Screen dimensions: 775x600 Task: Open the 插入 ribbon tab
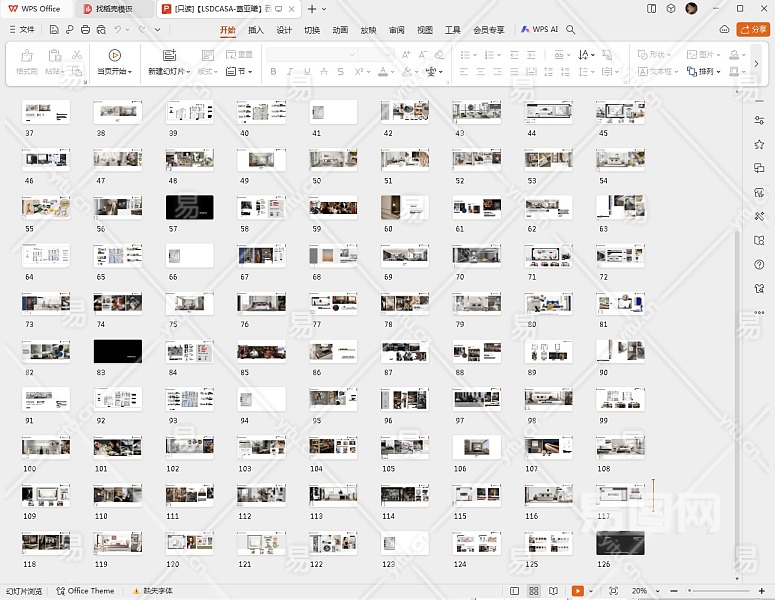[256, 30]
